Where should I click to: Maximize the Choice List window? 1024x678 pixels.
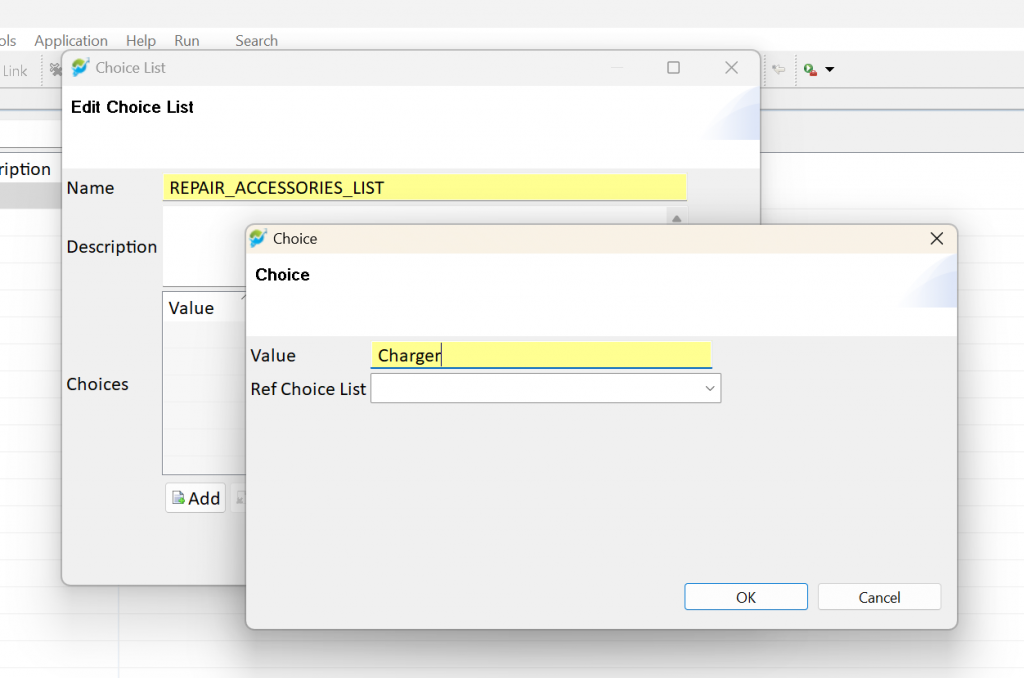point(673,67)
